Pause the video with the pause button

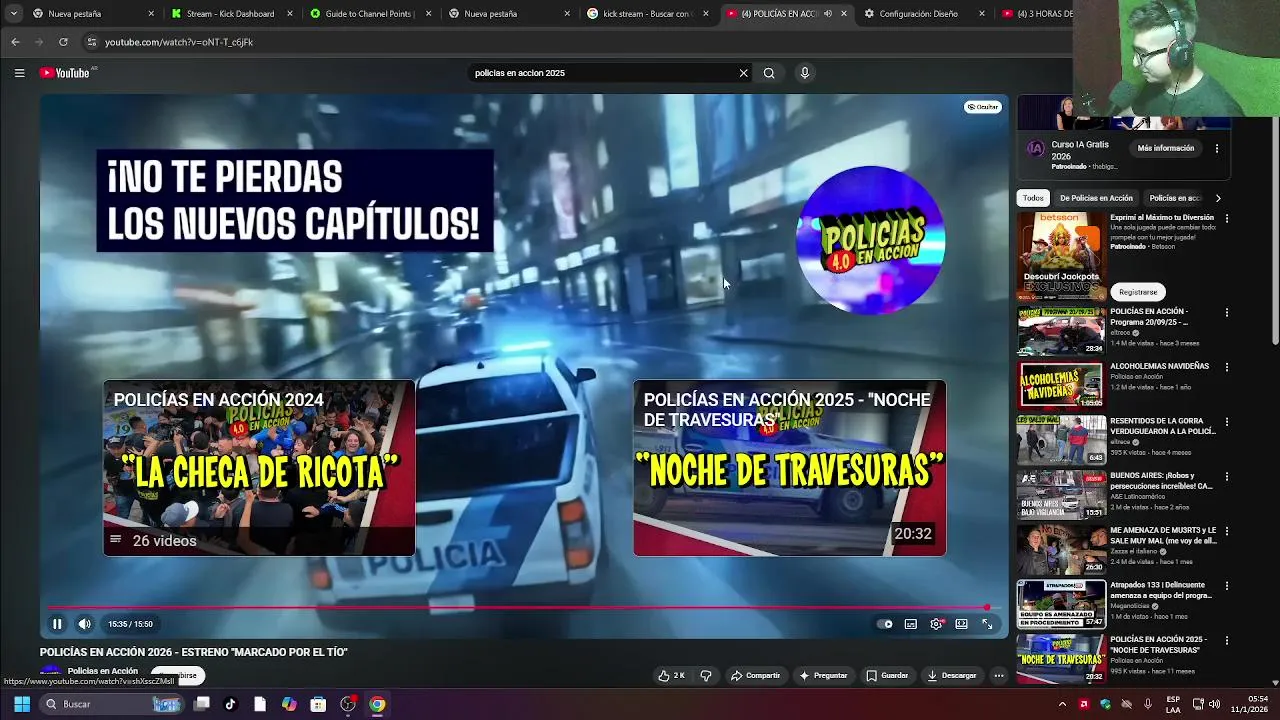(57, 624)
